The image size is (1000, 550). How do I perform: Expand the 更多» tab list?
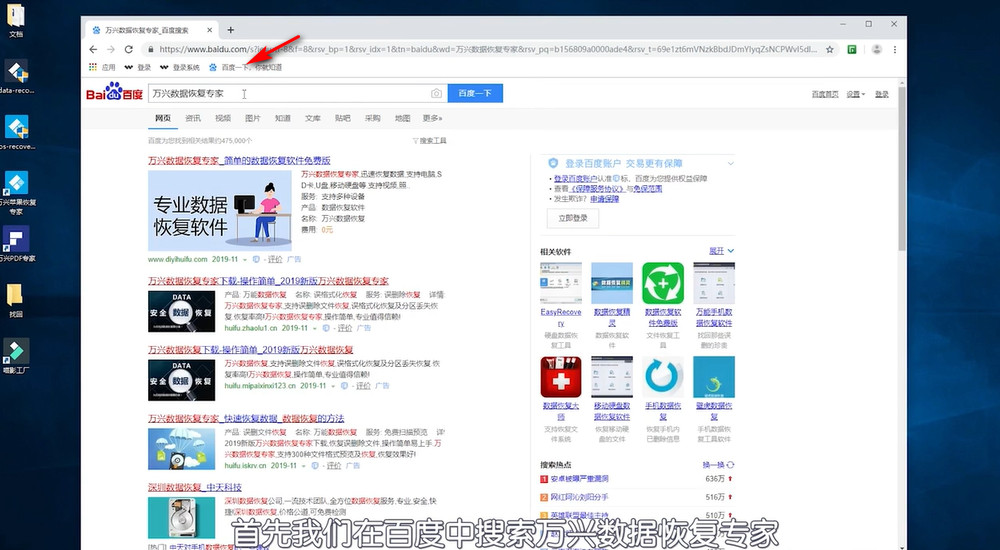click(x=432, y=118)
